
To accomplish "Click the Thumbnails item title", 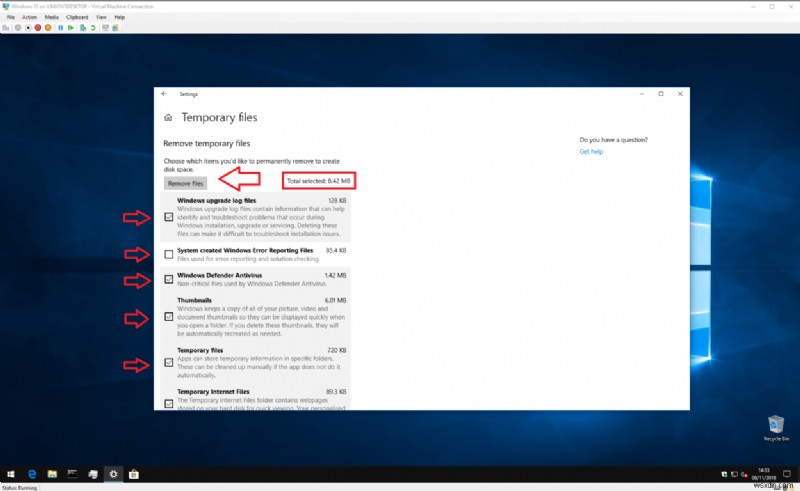I will point(194,300).
